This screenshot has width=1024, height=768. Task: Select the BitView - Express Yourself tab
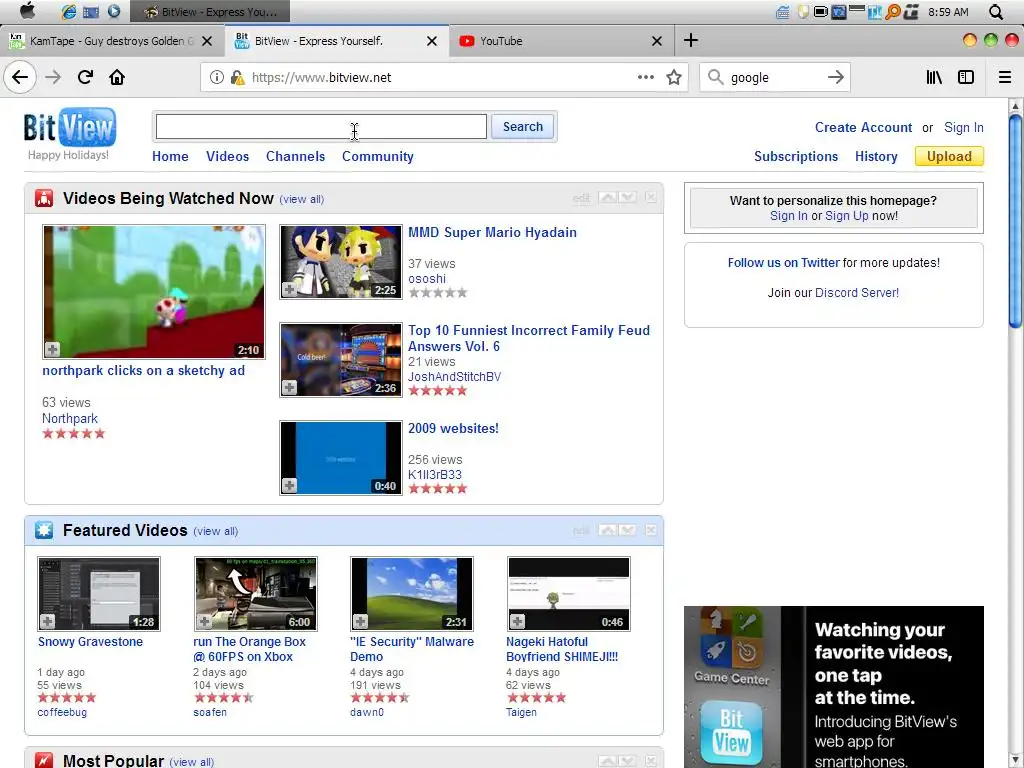coord(336,41)
